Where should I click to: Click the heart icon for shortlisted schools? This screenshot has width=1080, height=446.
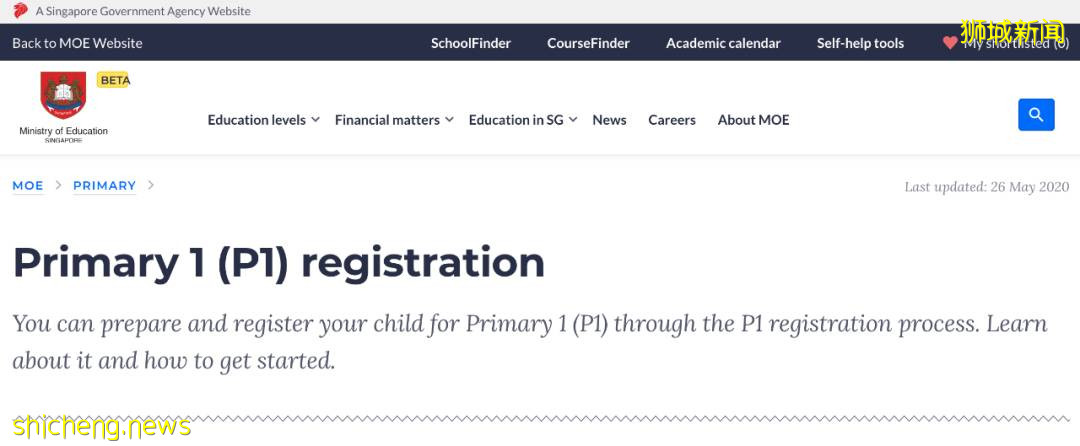(950, 43)
